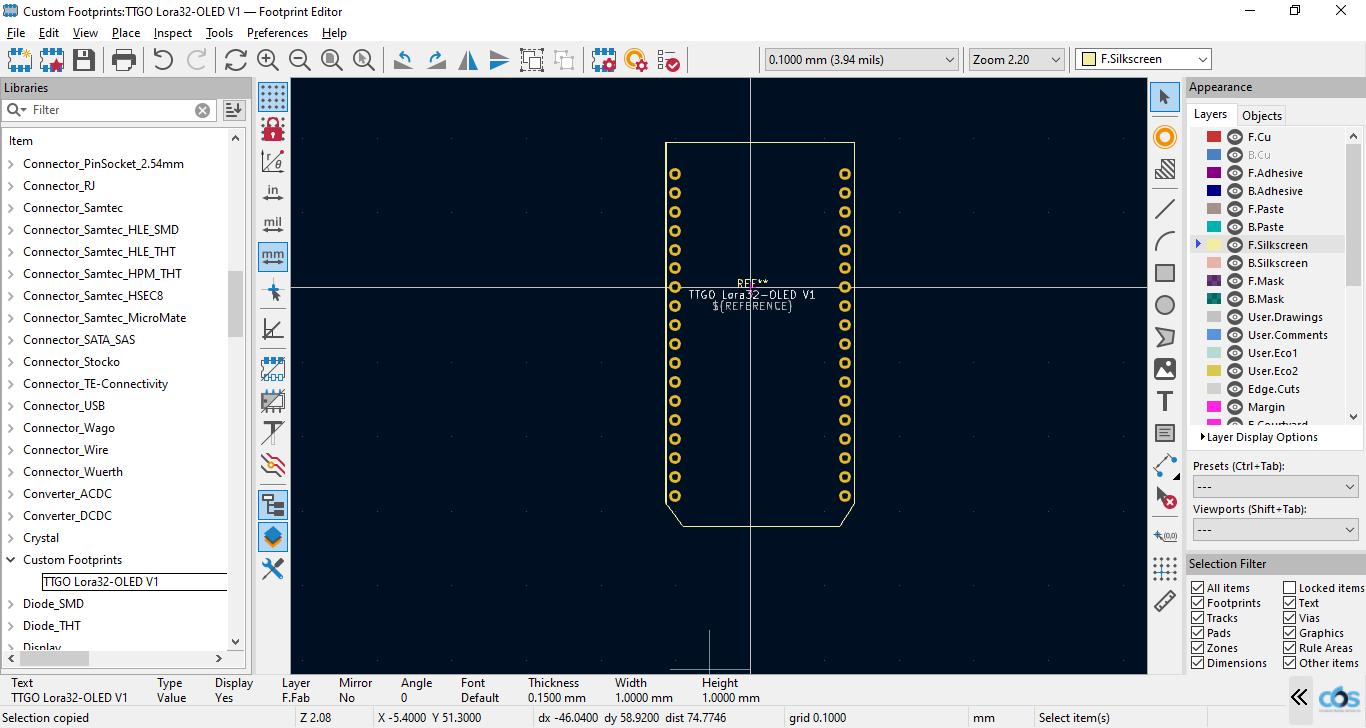Toggle visibility of the Edge.Cuts layer
This screenshot has width=1366, height=728.
[1235, 389]
